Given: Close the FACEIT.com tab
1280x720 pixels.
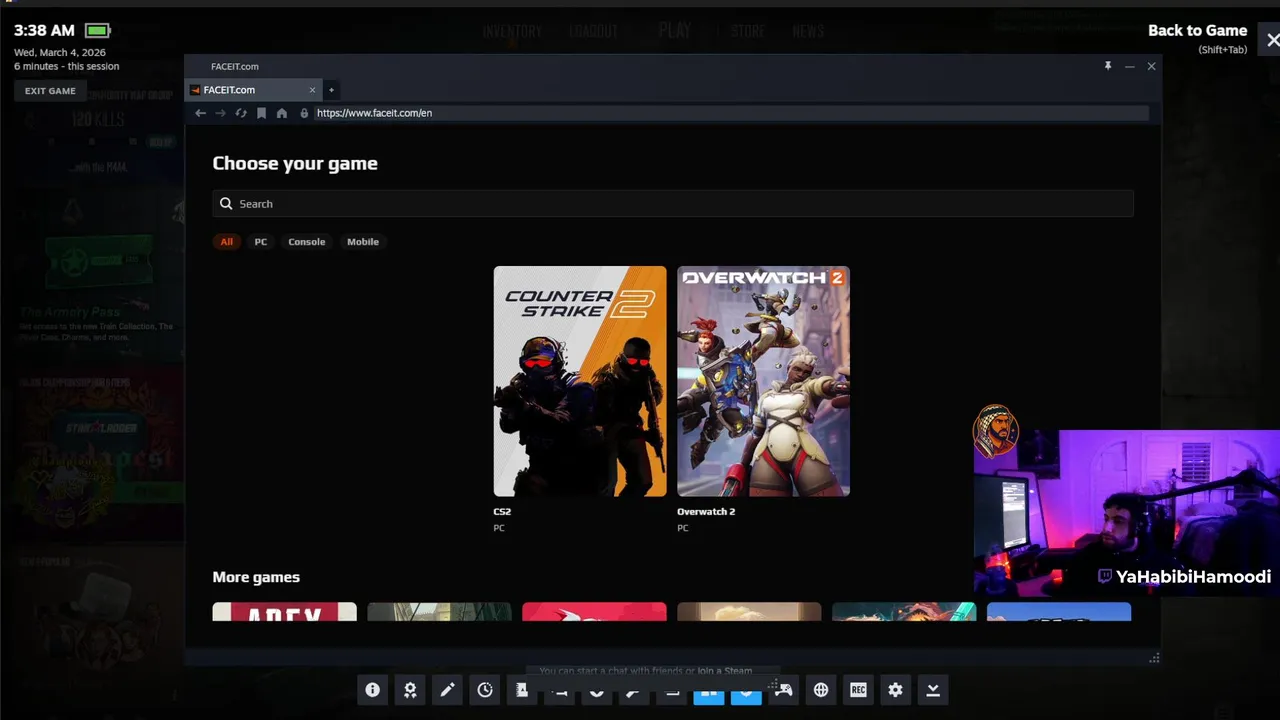Looking at the screenshot, I should click(312, 90).
